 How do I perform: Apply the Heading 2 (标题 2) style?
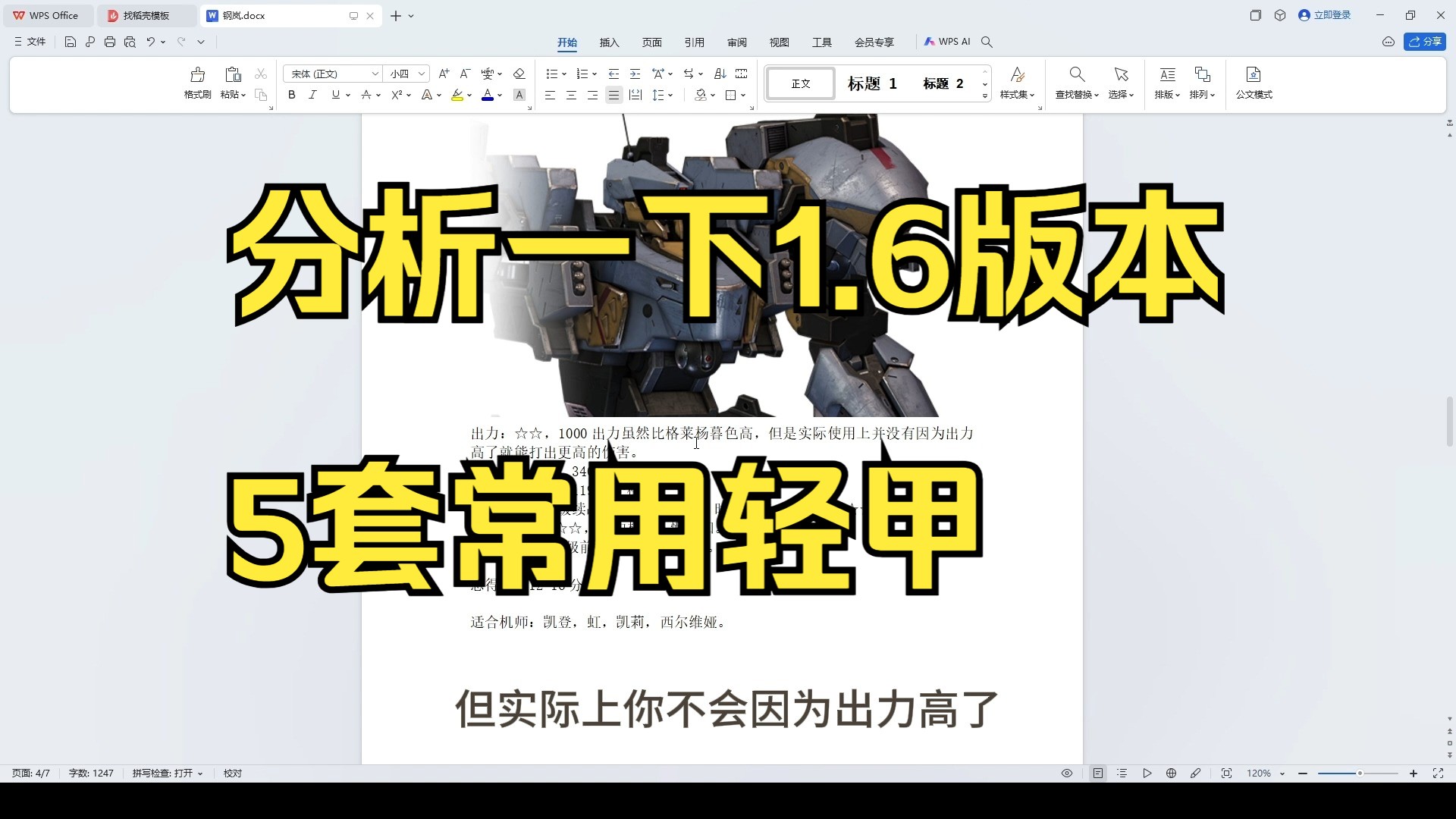(x=943, y=83)
